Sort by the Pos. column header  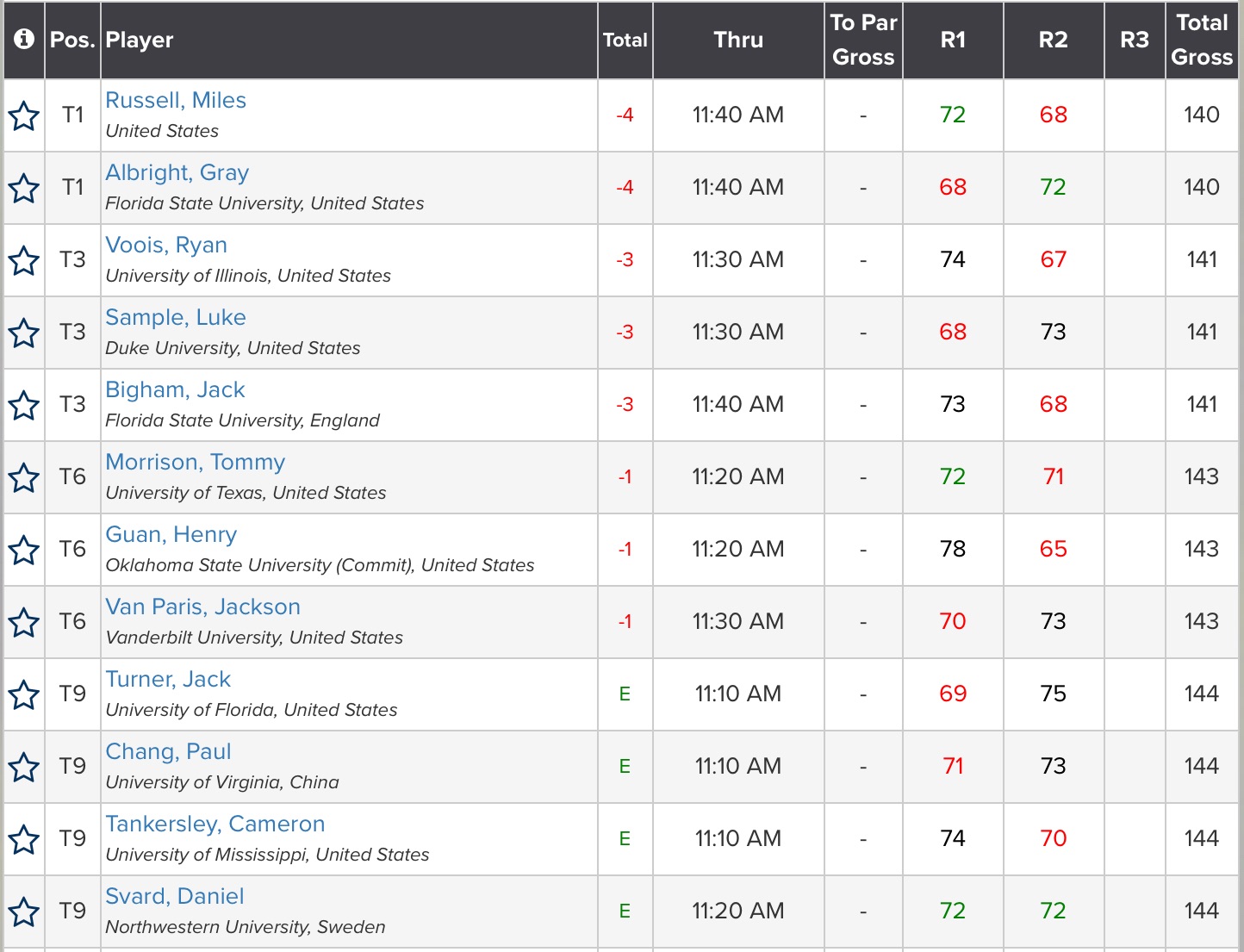point(72,40)
